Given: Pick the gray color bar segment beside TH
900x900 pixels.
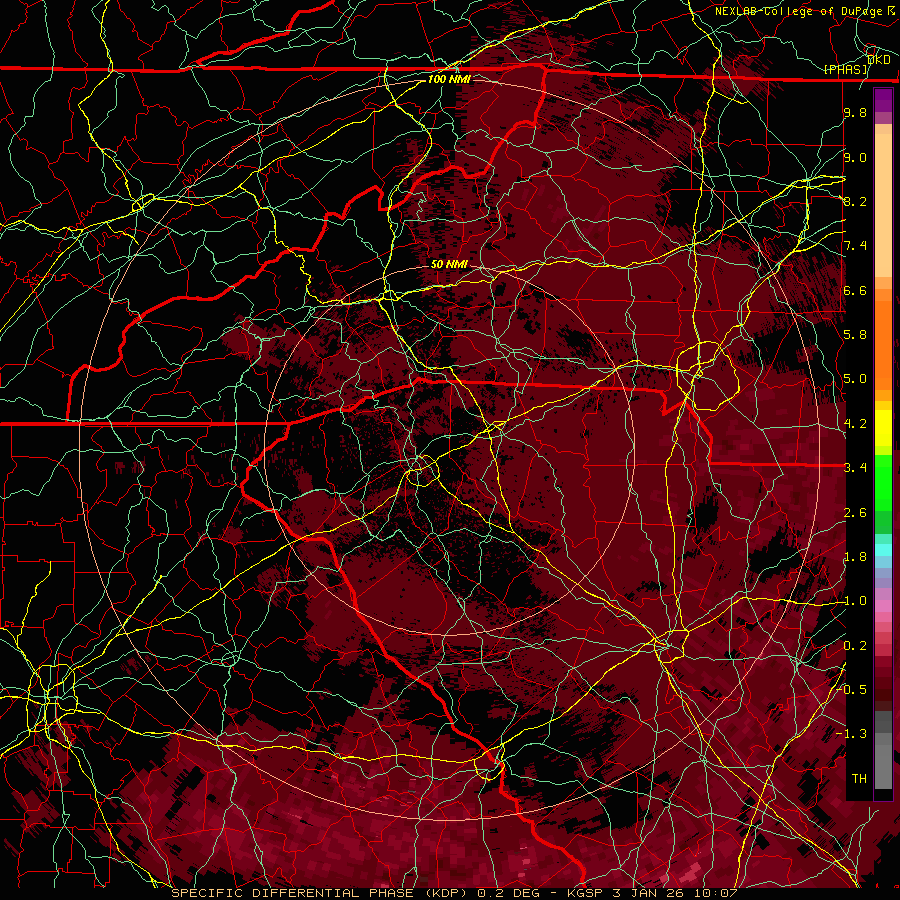Looking at the screenshot, I should (883, 768).
